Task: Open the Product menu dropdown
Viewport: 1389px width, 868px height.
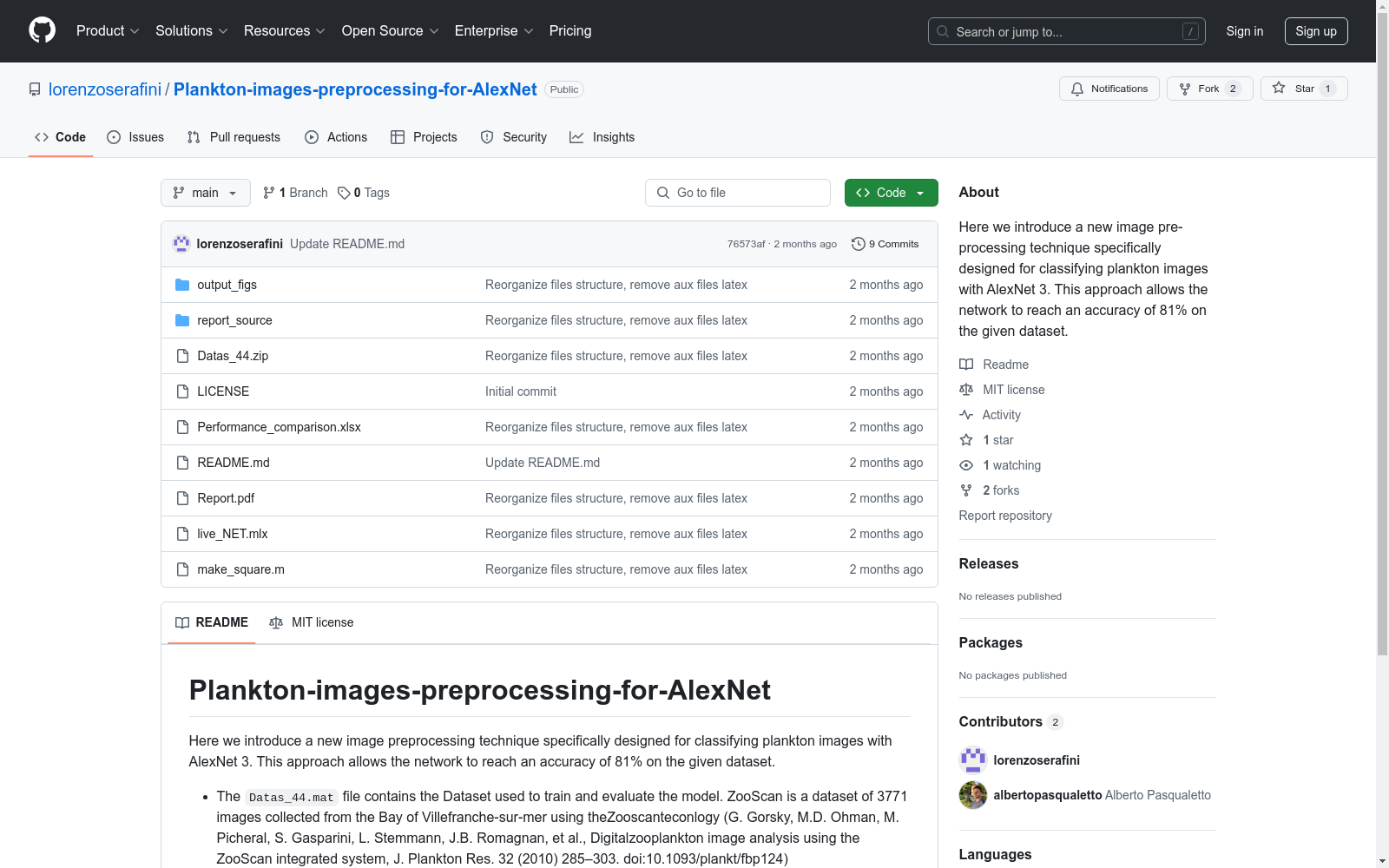Action: pyautogui.click(x=108, y=31)
